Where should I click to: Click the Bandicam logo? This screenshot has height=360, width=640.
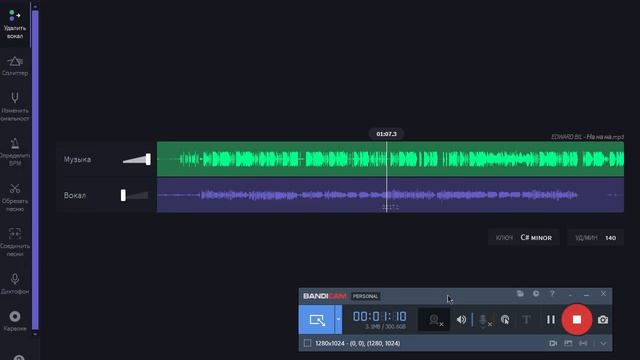[324, 296]
